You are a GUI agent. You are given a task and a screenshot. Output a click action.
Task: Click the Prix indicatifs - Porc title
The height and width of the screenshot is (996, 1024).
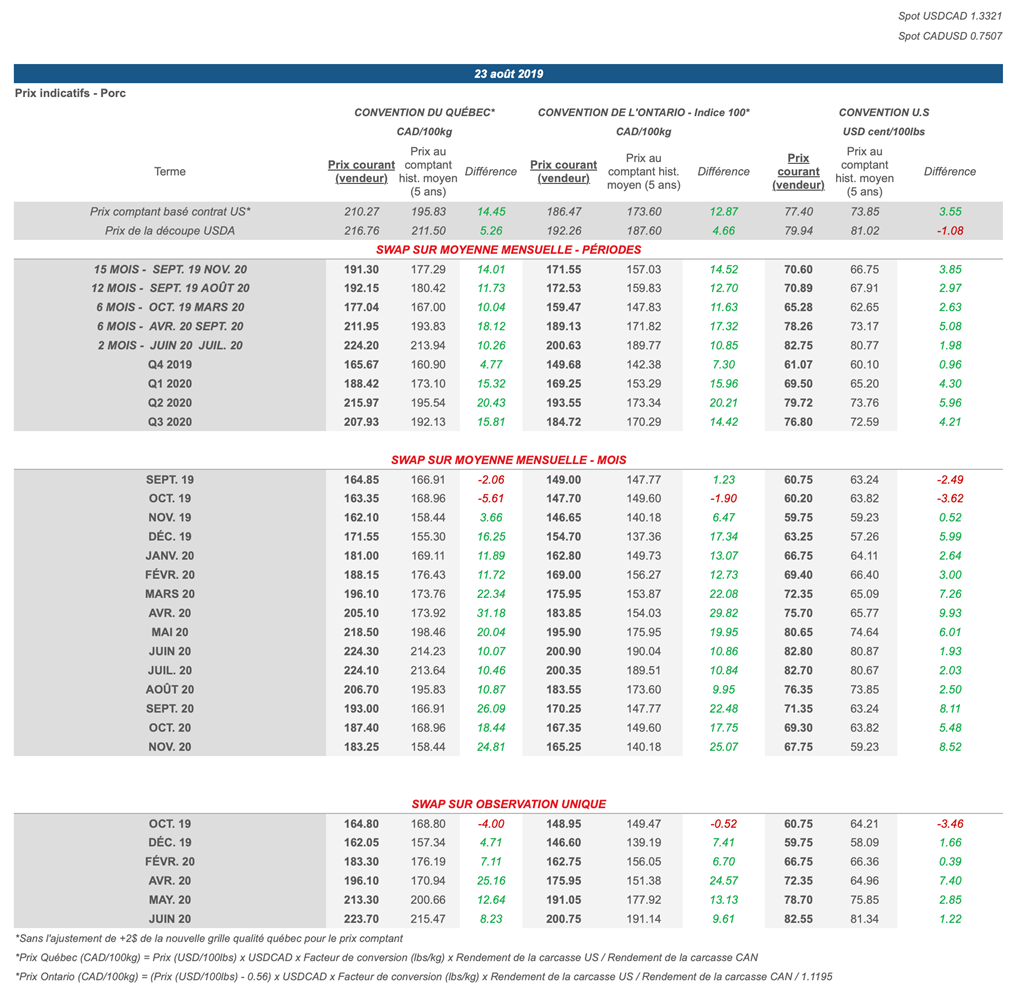pyautogui.click(x=70, y=93)
